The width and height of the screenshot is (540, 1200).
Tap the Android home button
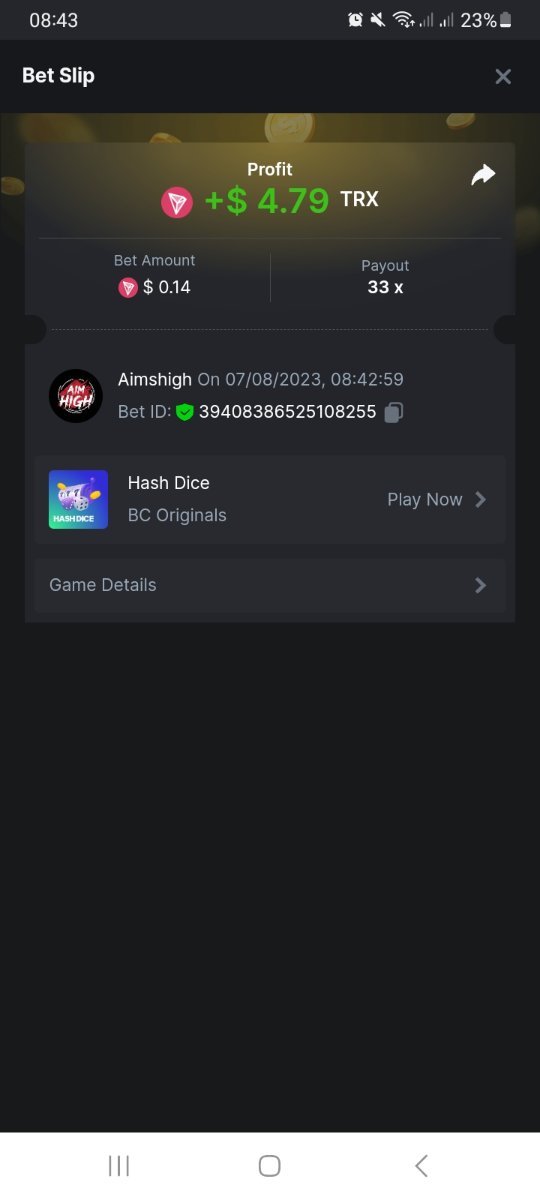coord(269,1165)
